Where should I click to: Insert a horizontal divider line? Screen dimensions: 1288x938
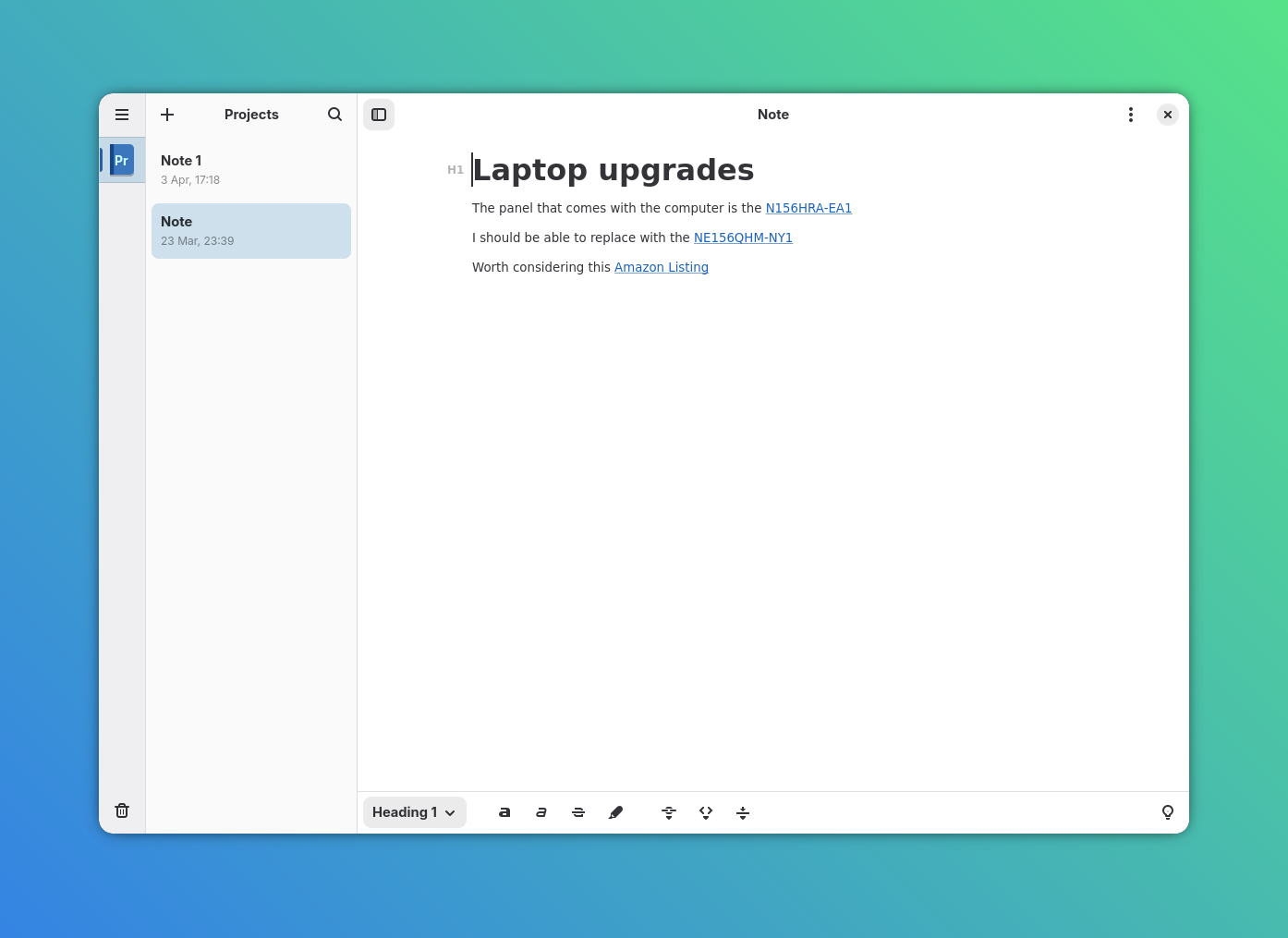pos(743,812)
